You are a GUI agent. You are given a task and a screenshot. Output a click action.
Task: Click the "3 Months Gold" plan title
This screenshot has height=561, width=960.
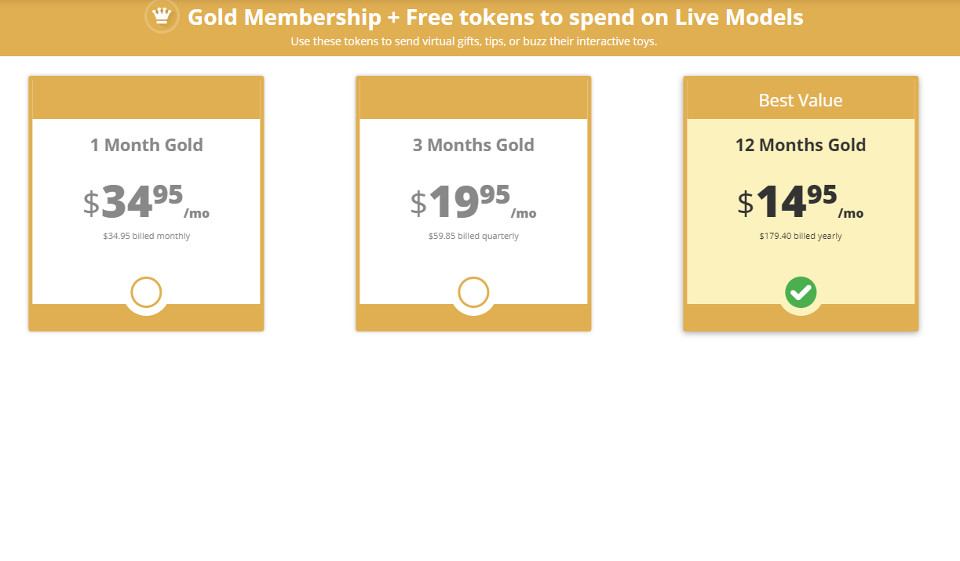[x=473, y=145]
